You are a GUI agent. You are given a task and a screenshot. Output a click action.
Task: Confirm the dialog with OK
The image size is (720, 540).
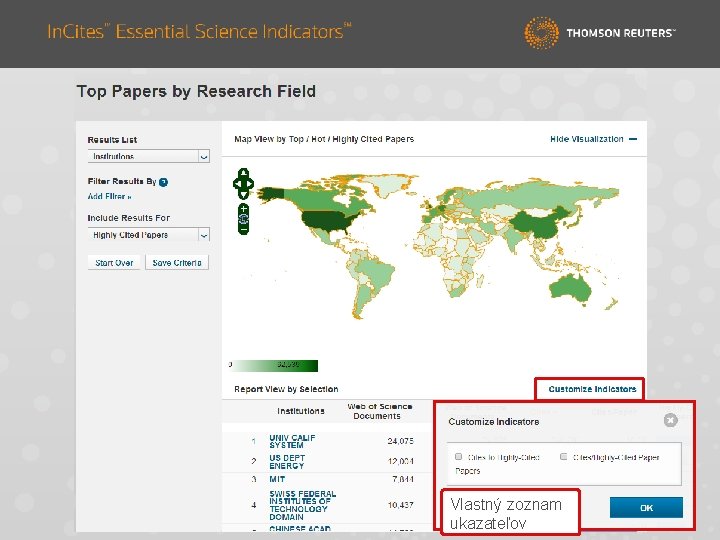(646, 508)
